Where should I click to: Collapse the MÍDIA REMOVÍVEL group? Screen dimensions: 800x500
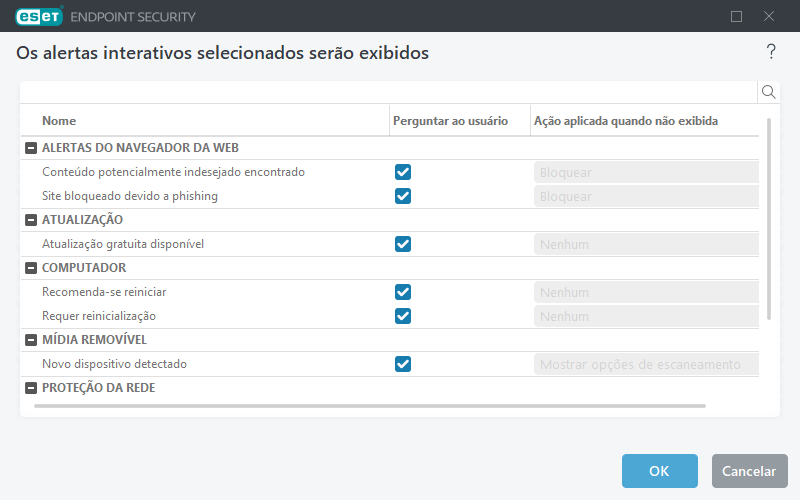(31, 340)
